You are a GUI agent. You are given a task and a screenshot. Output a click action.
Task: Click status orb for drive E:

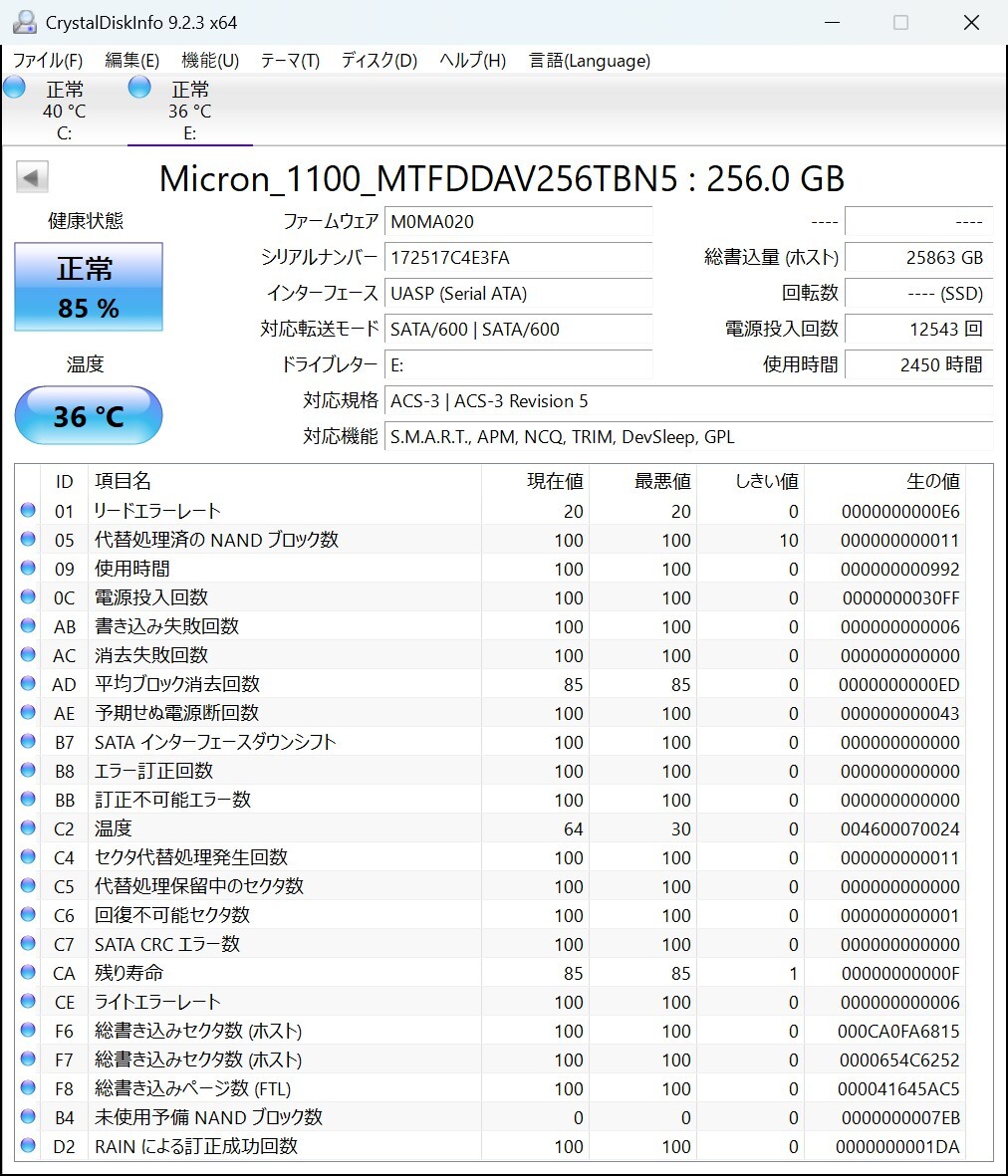(139, 88)
